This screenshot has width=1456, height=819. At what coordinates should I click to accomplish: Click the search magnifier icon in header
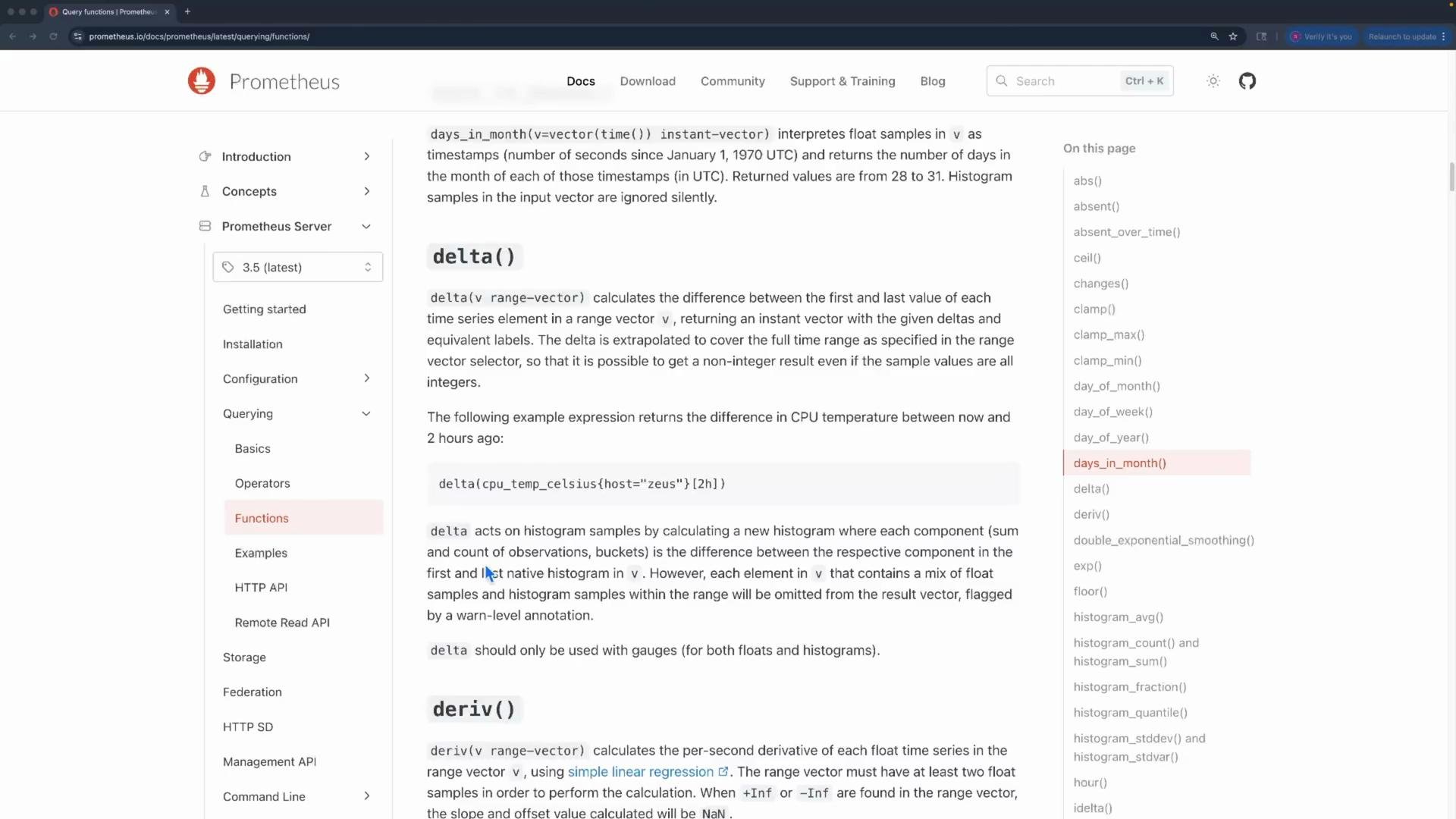(1002, 81)
